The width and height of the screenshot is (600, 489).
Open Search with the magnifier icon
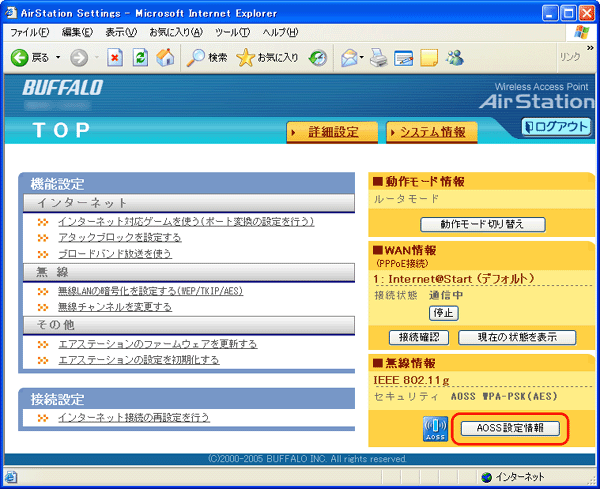coord(196,58)
